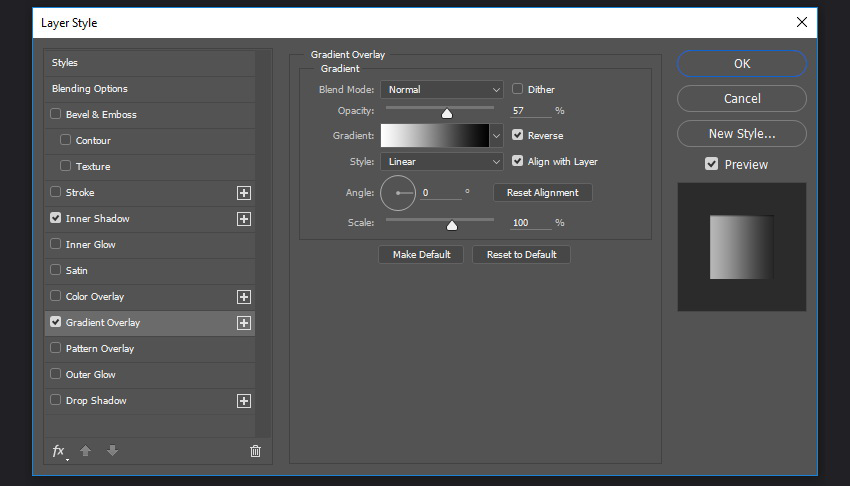Add another Stroke with plus icon

click(x=244, y=193)
